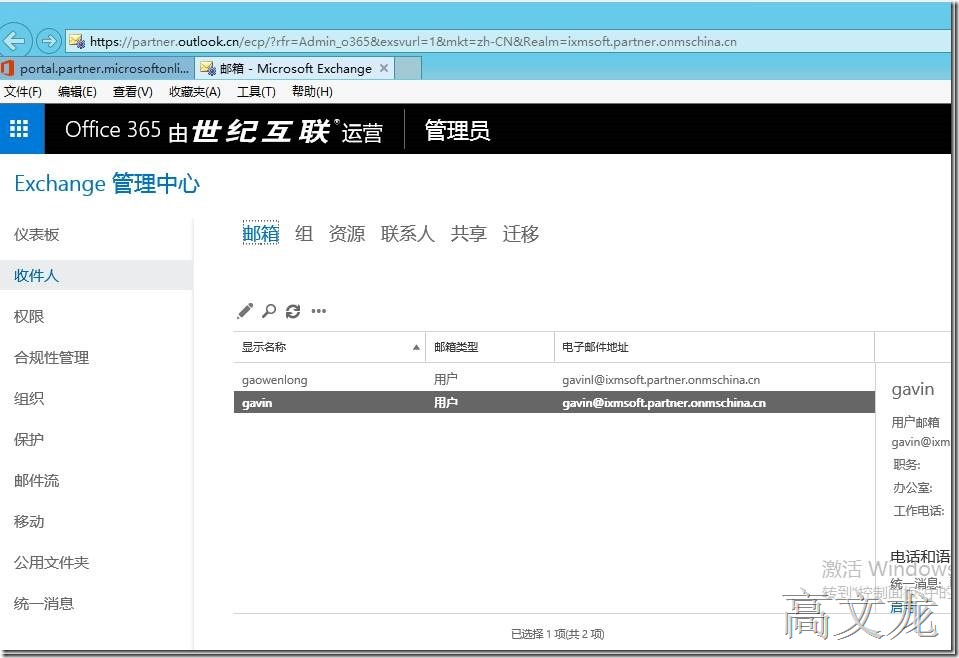Click 已选择 1 项(共 2 项) status text

pyautogui.click(x=557, y=634)
